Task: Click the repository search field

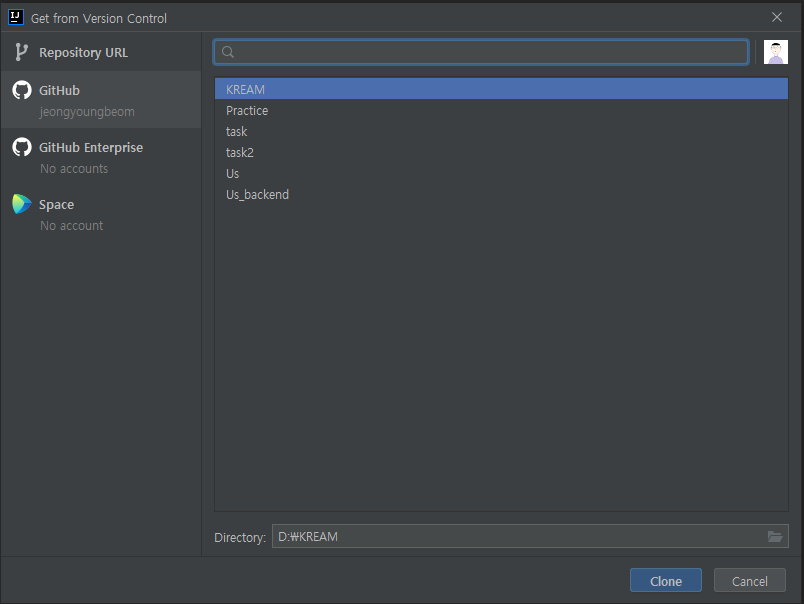Action: pyautogui.click(x=480, y=52)
